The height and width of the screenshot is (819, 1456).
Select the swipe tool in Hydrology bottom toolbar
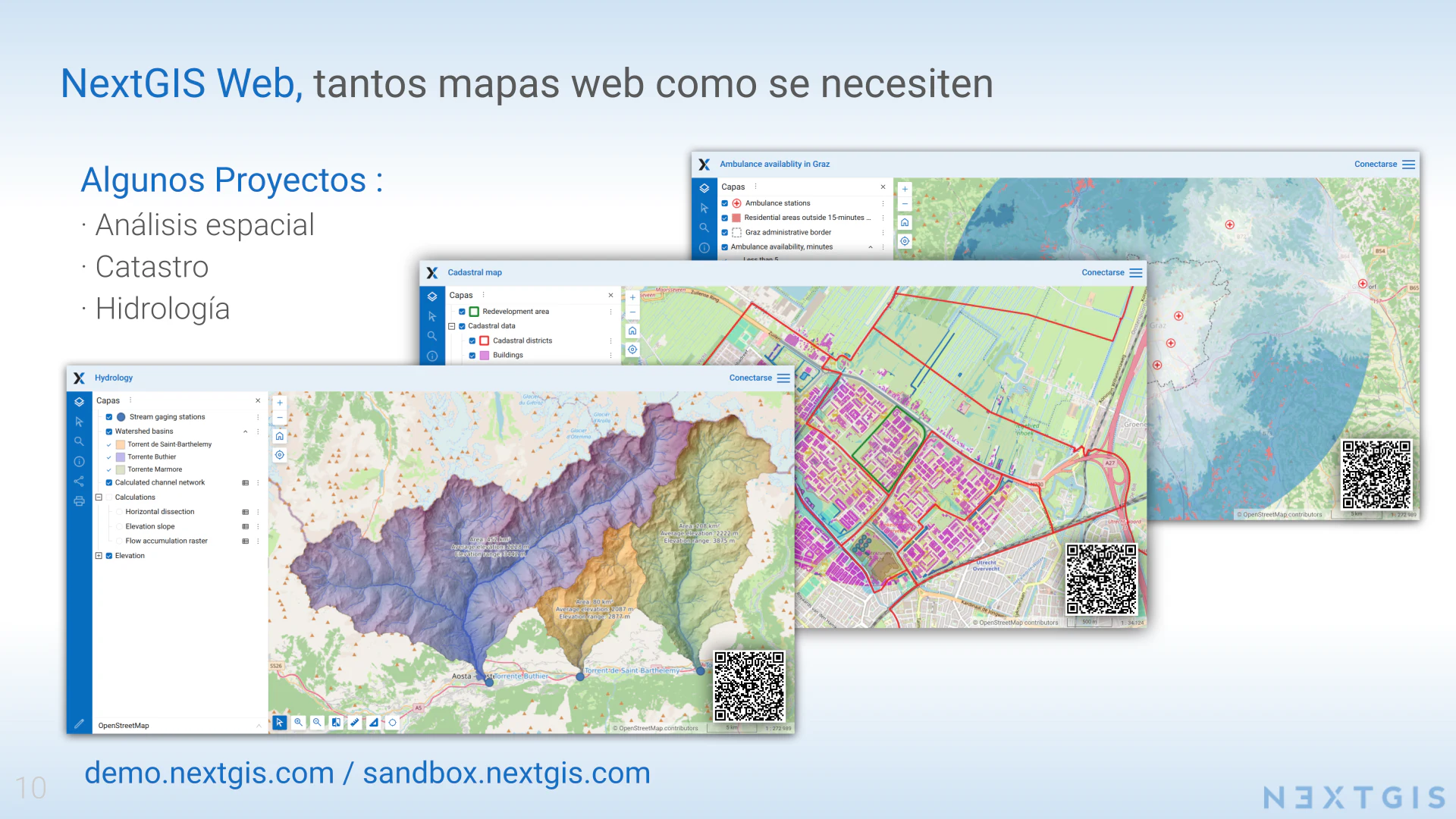(336, 723)
